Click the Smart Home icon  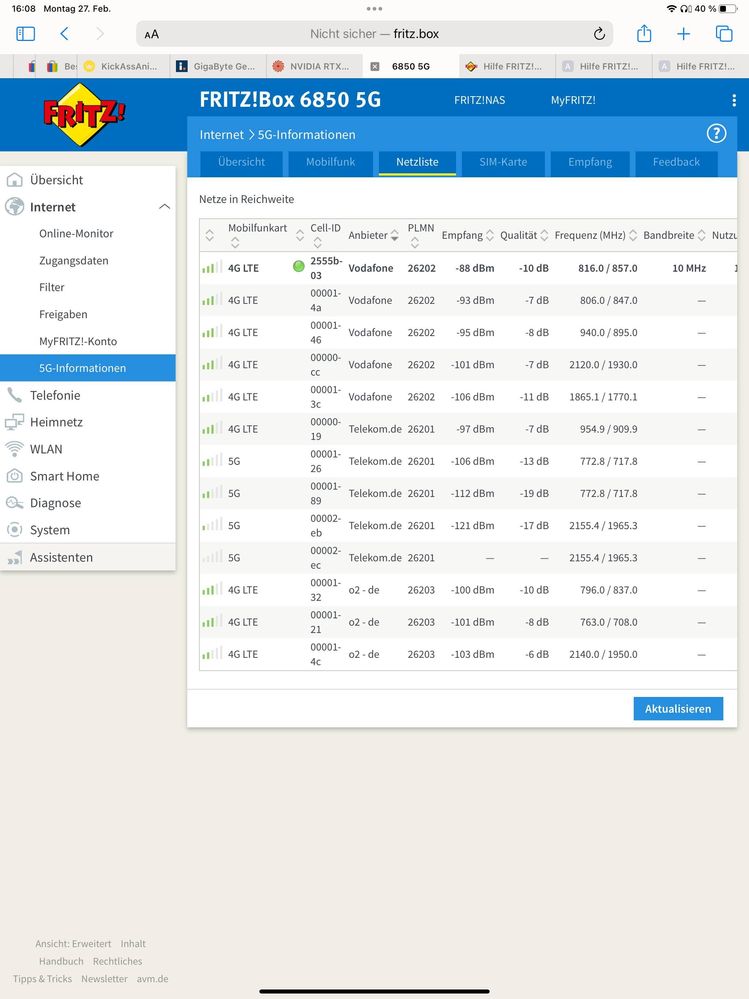(x=14, y=475)
